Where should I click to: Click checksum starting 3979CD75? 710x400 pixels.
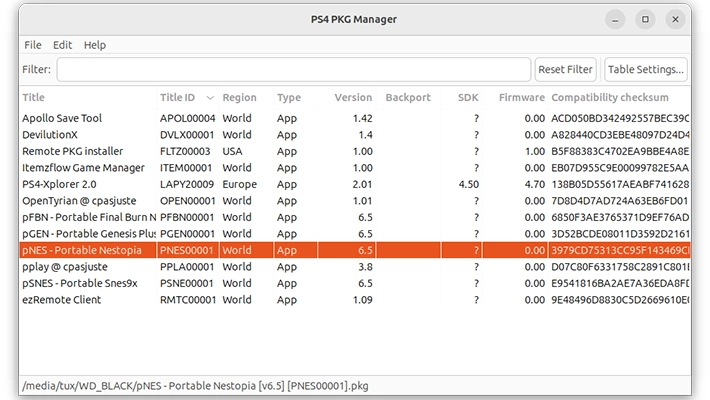[620, 250]
